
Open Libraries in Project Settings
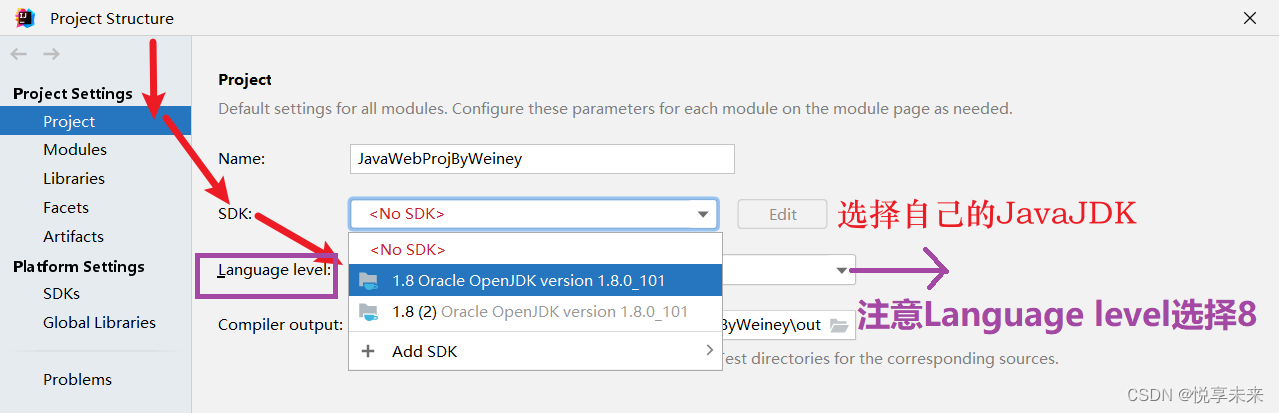(74, 178)
